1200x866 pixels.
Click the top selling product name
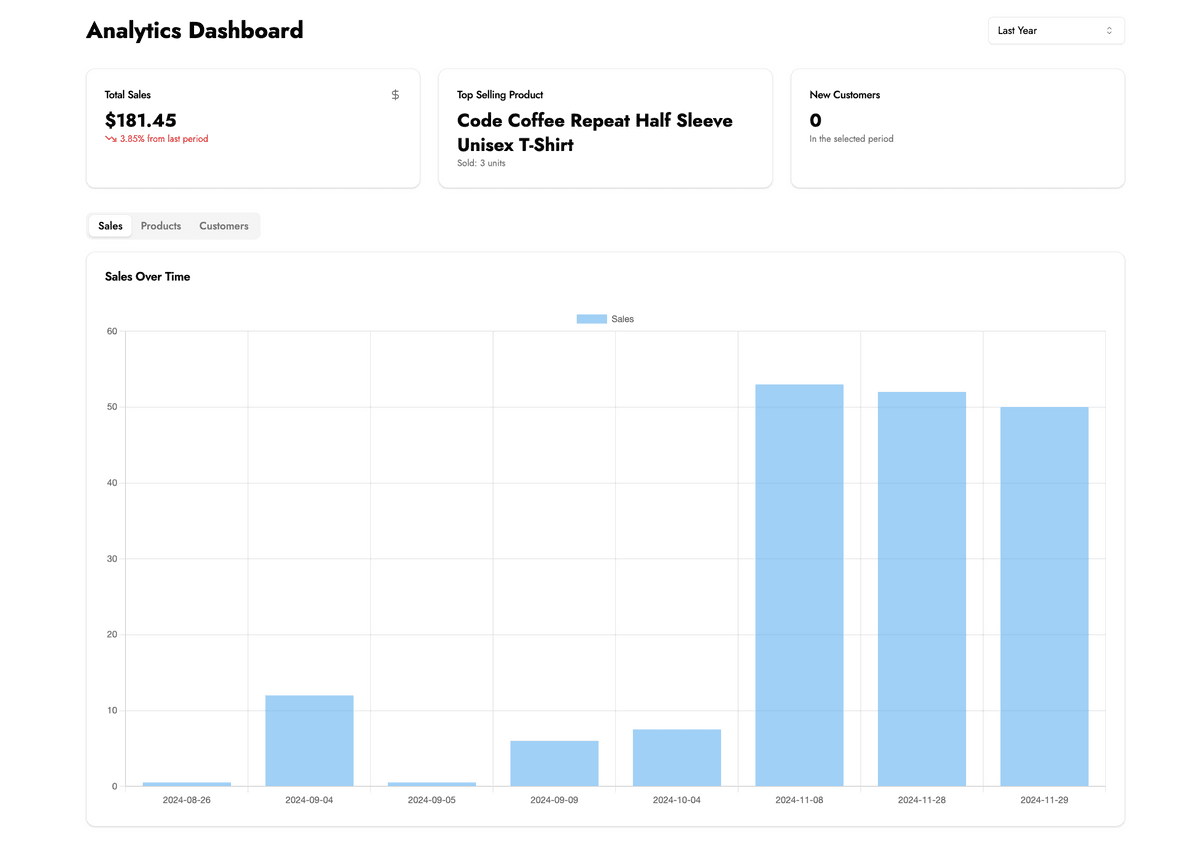[595, 132]
